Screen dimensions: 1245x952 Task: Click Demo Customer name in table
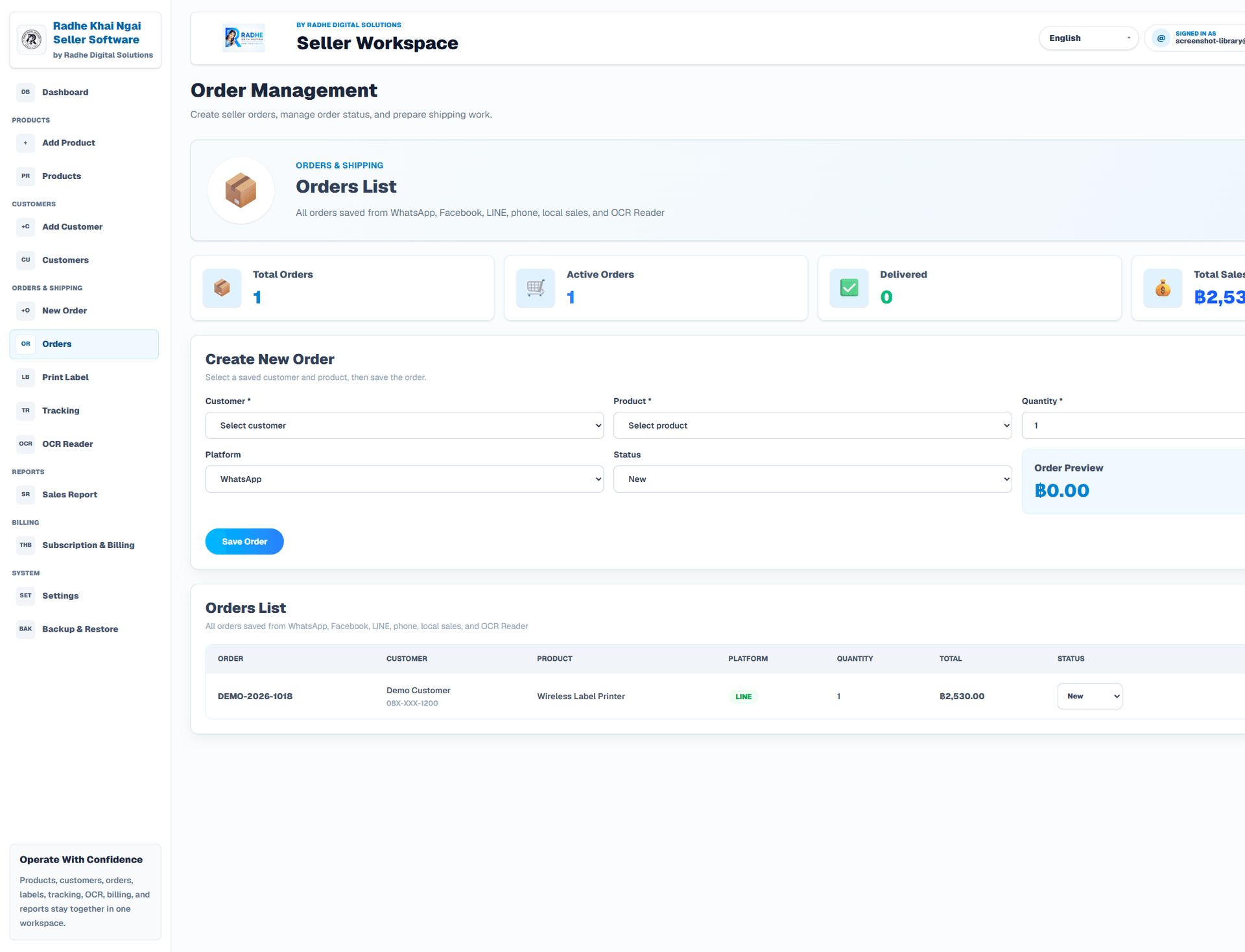pos(418,690)
